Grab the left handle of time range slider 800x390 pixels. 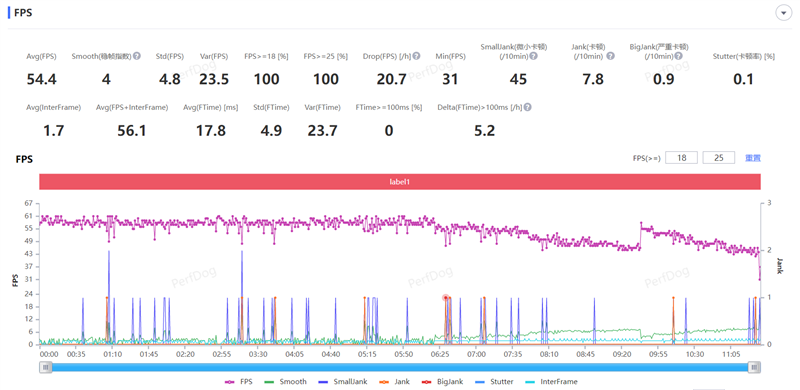tap(46, 367)
